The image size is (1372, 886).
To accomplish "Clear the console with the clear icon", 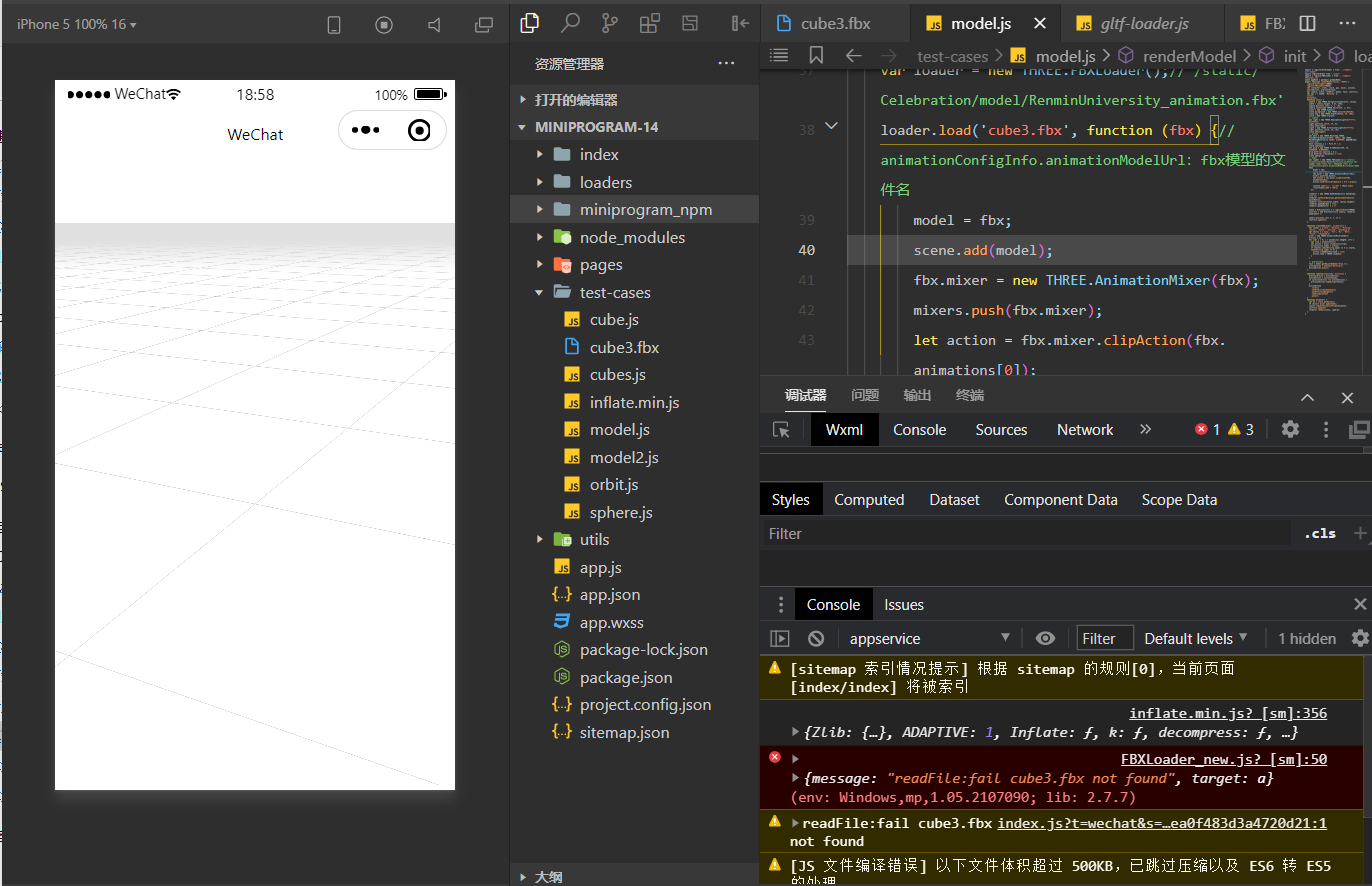I will point(816,638).
